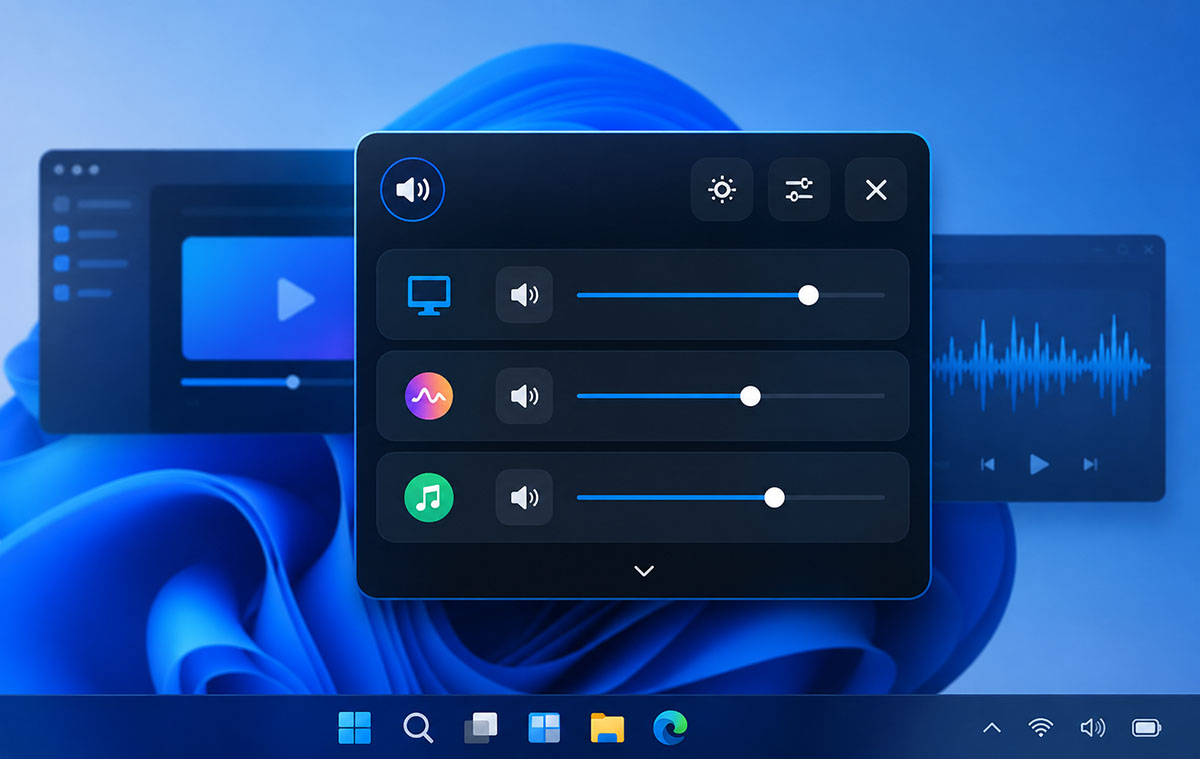
Task: Skip to next track in right audio player
Action: [1090, 464]
